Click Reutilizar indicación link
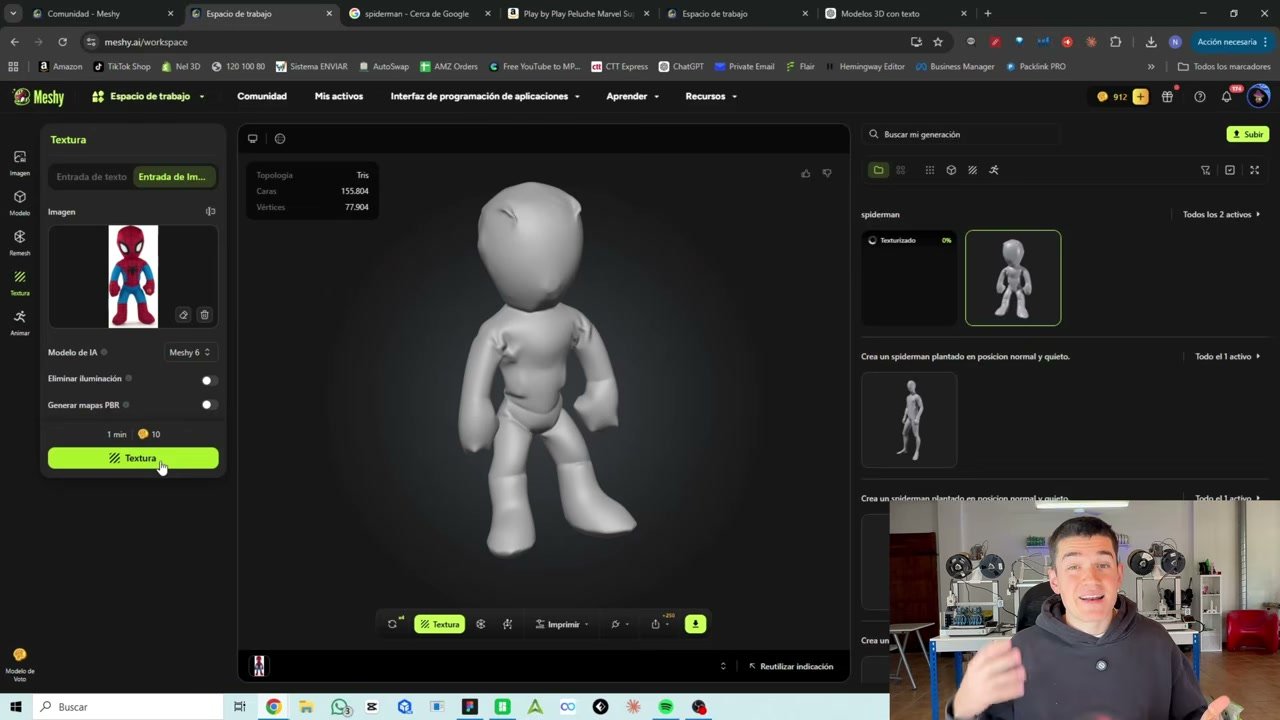Viewport: 1280px width, 720px height. click(791, 667)
